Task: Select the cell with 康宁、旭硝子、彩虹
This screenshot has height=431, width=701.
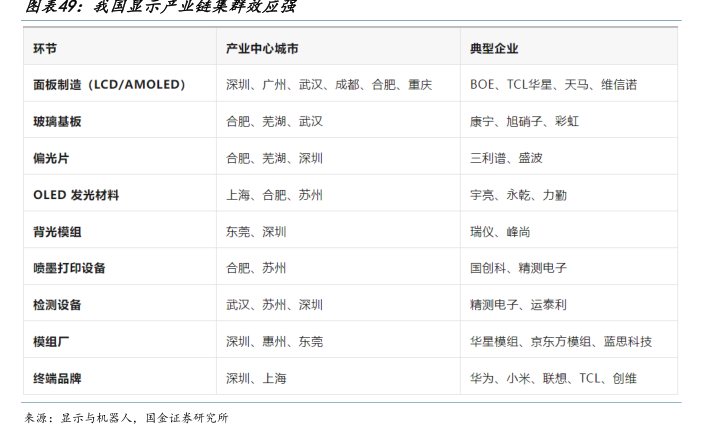Action: pyautogui.click(x=524, y=121)
